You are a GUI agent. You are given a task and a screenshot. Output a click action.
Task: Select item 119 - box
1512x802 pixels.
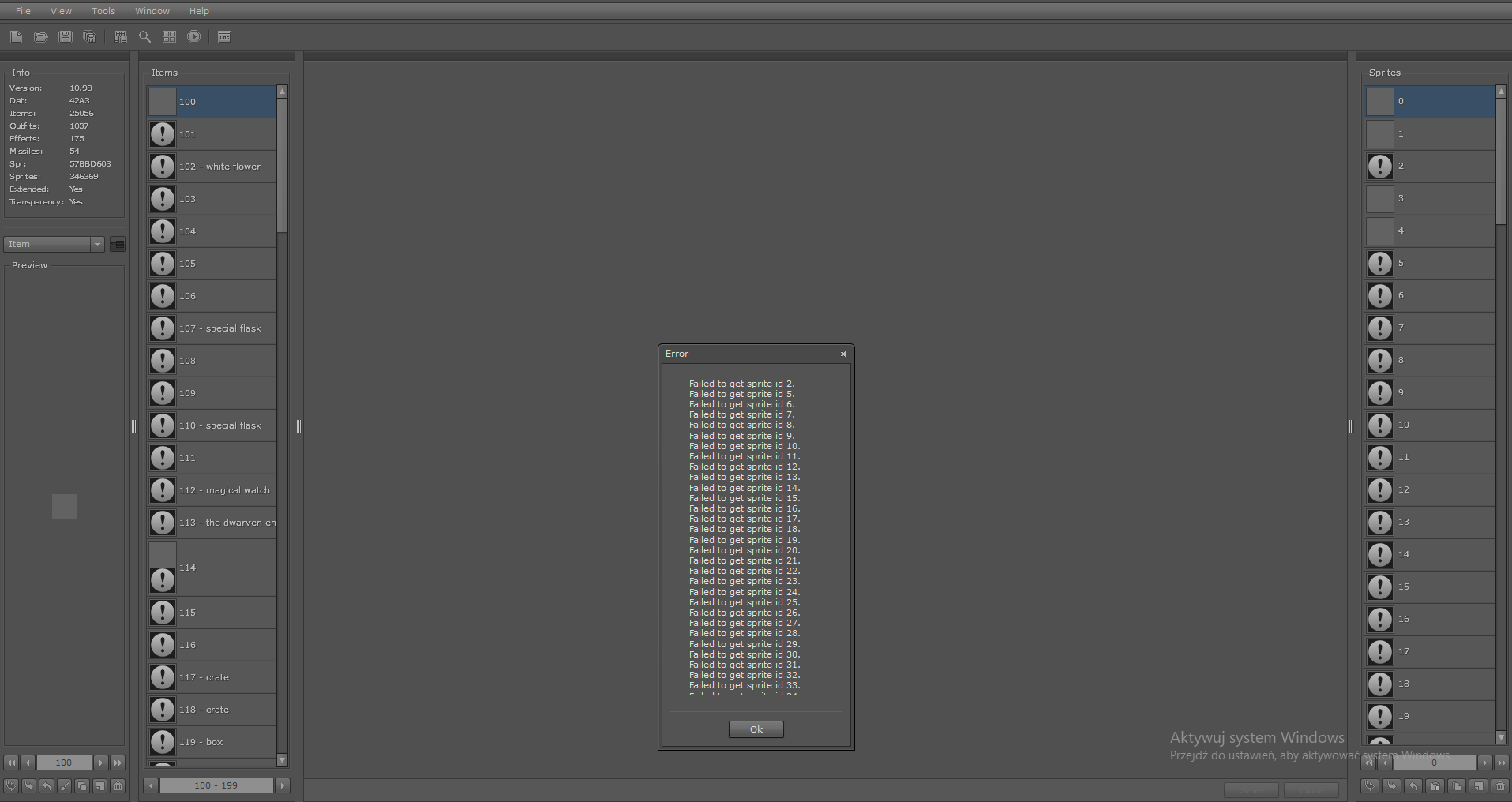[212, 742]
